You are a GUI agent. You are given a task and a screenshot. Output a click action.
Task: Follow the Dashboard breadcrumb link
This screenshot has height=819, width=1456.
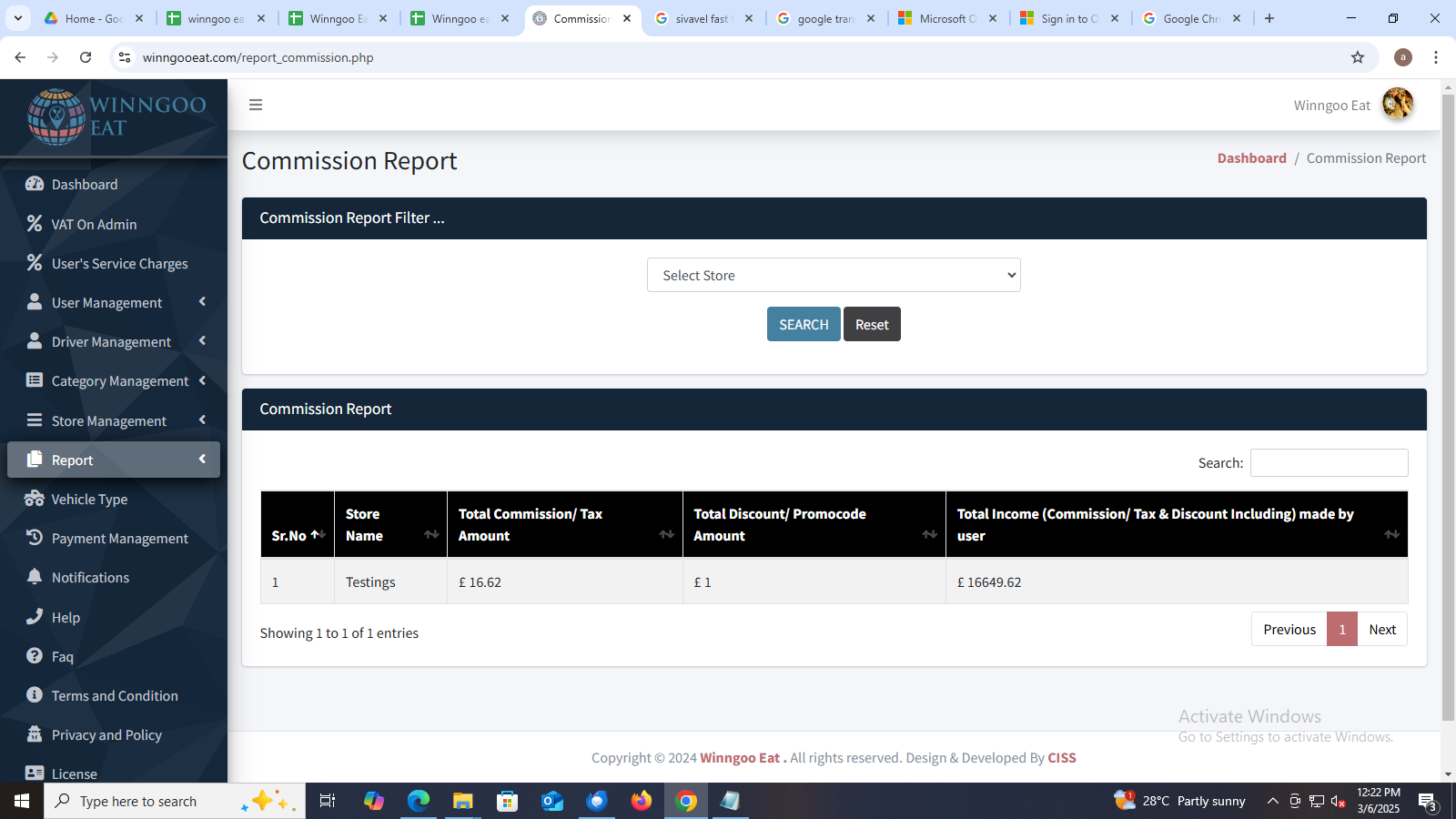pos(1251,158)
